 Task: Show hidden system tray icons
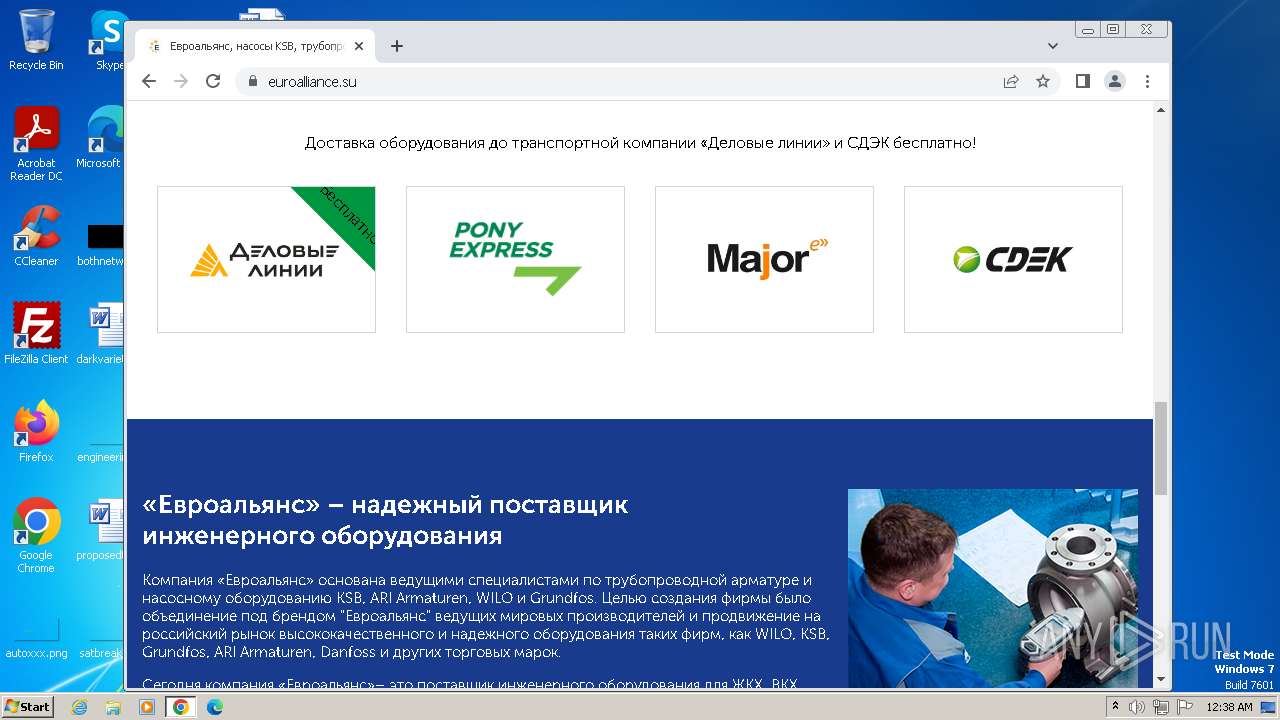point(1116,707)
